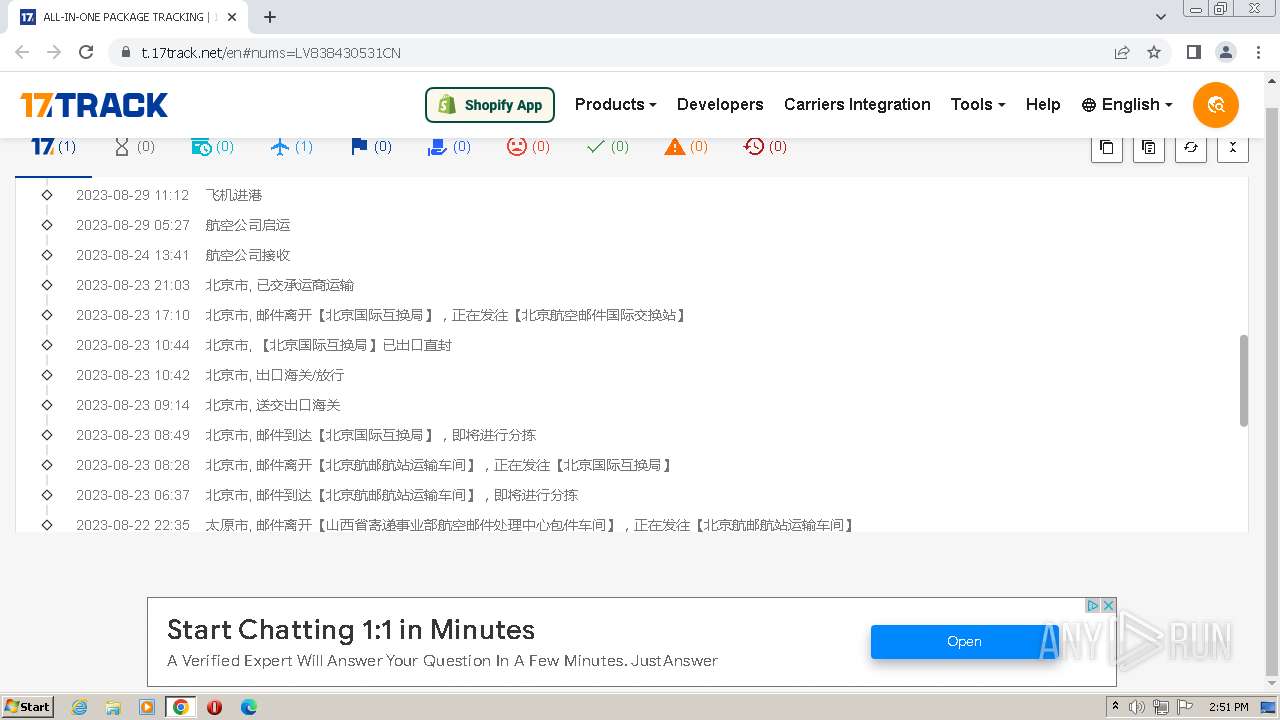1280x720 pixels.
Task: Click 'Start Chatting 1:1 in Minutes' ad headline
Action: pyautogui.click(x=351, y=630)
